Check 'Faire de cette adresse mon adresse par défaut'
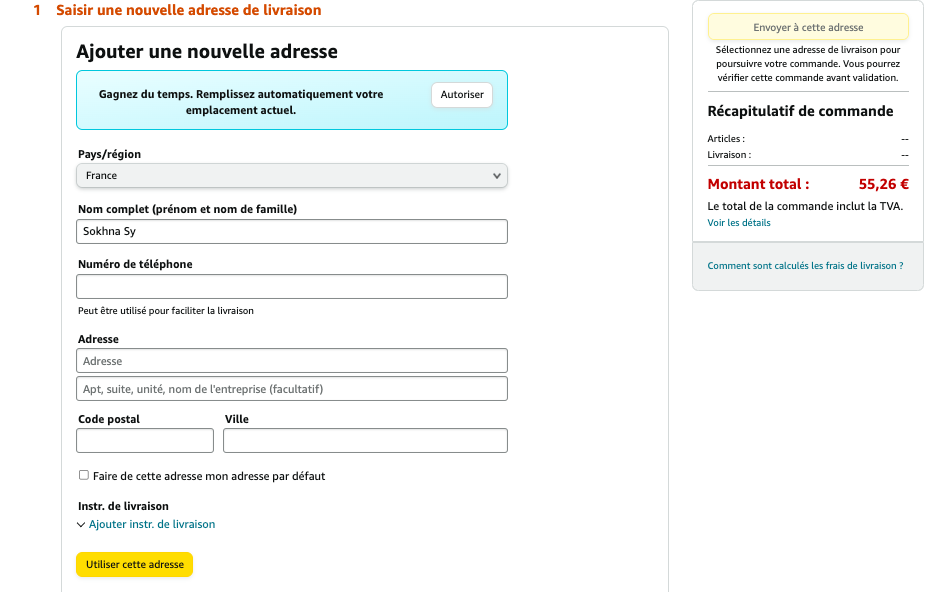The width and height of the screenshot is (948, 592). [83, 476]
